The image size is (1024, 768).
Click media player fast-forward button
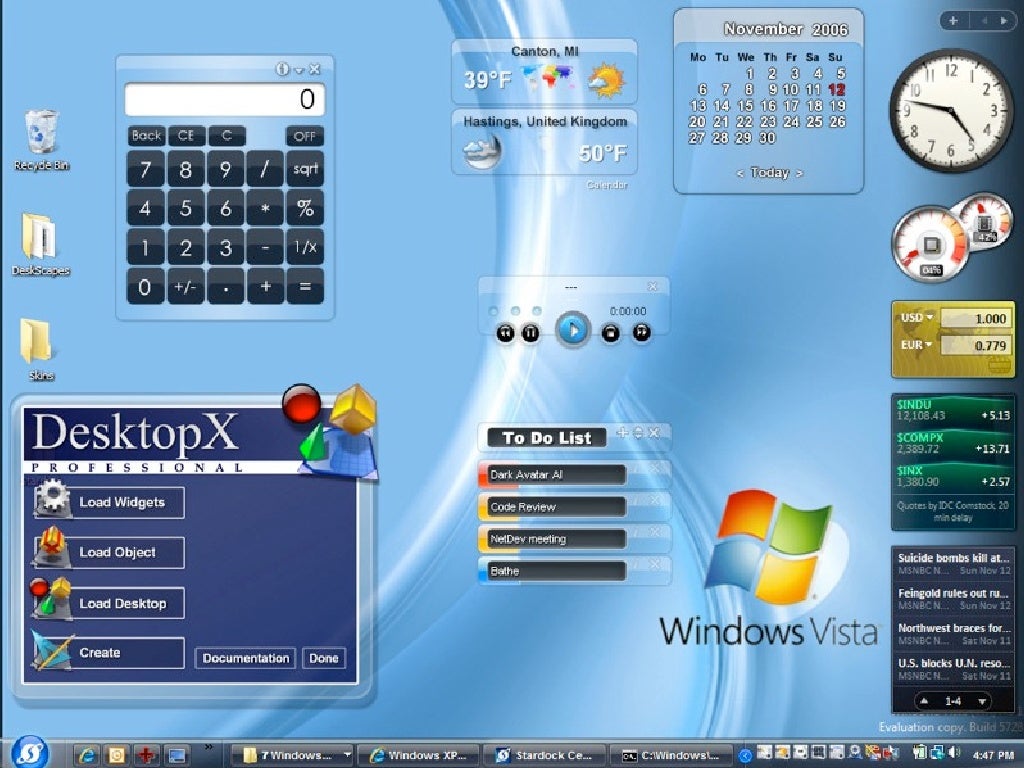(x=641, y=332)
